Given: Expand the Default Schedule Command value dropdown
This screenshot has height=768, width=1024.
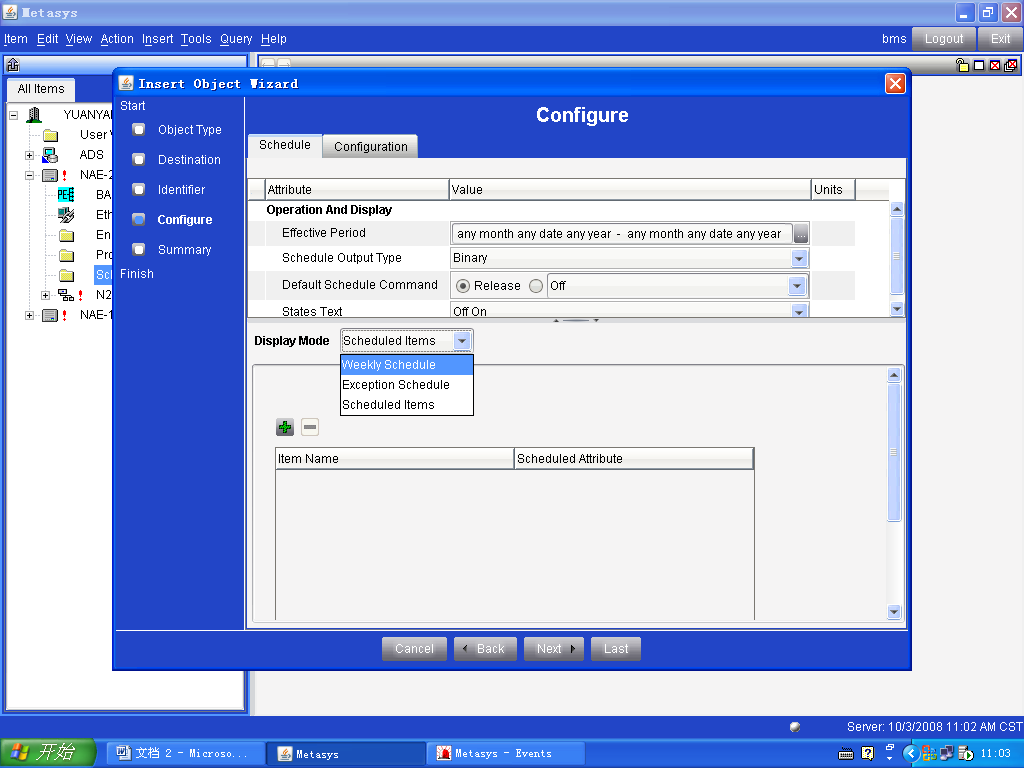Looking at the screenshot, I should (797, 286).
